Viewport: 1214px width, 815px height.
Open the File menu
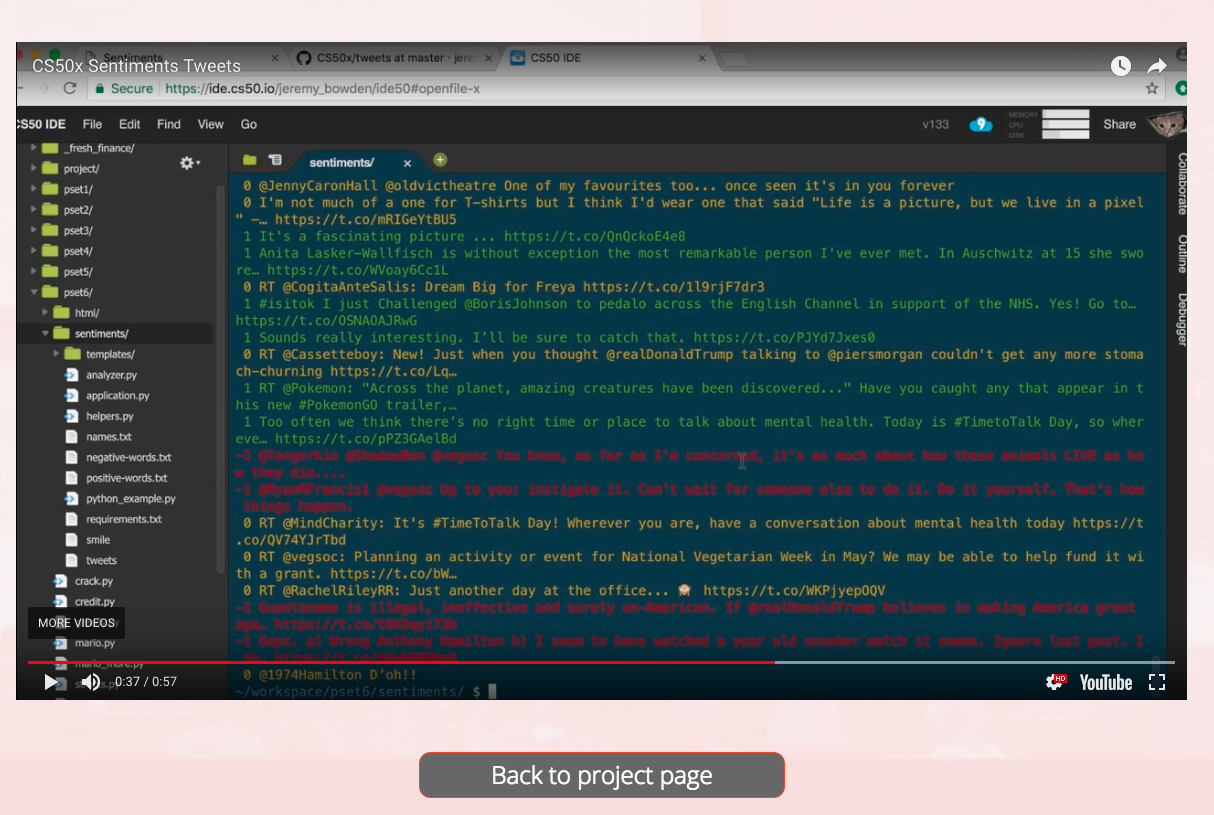pyautogui.click(x=92, y=124)
